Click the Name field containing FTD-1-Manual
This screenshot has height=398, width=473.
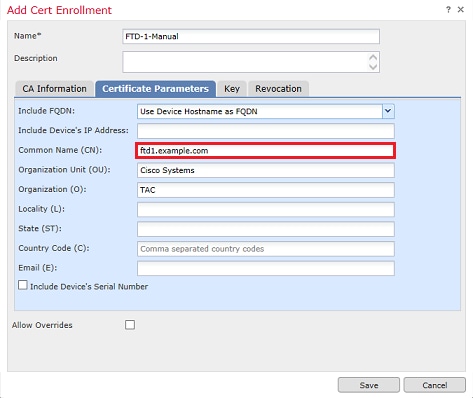(251, 36)
